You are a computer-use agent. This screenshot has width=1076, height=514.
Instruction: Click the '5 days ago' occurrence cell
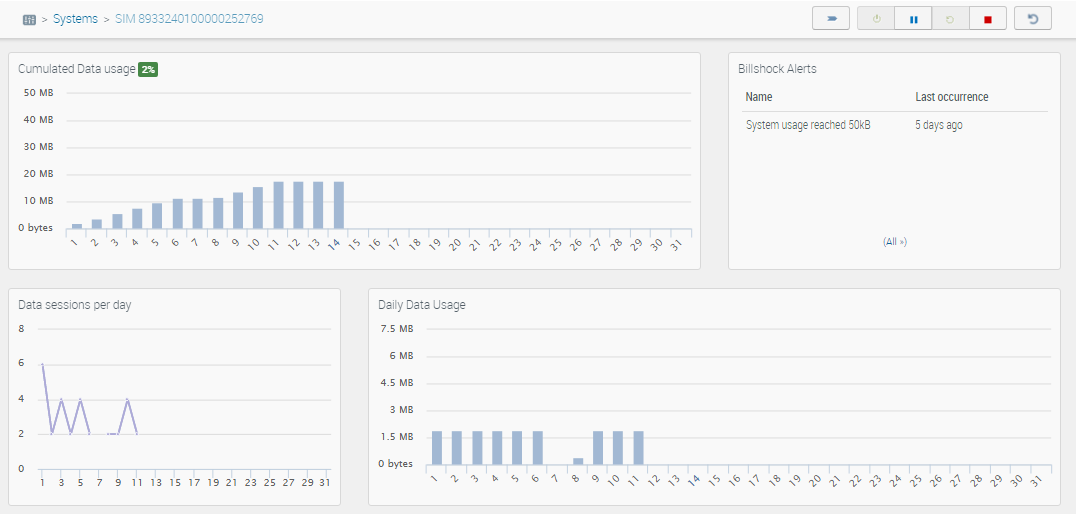click(x=938, y=125)
